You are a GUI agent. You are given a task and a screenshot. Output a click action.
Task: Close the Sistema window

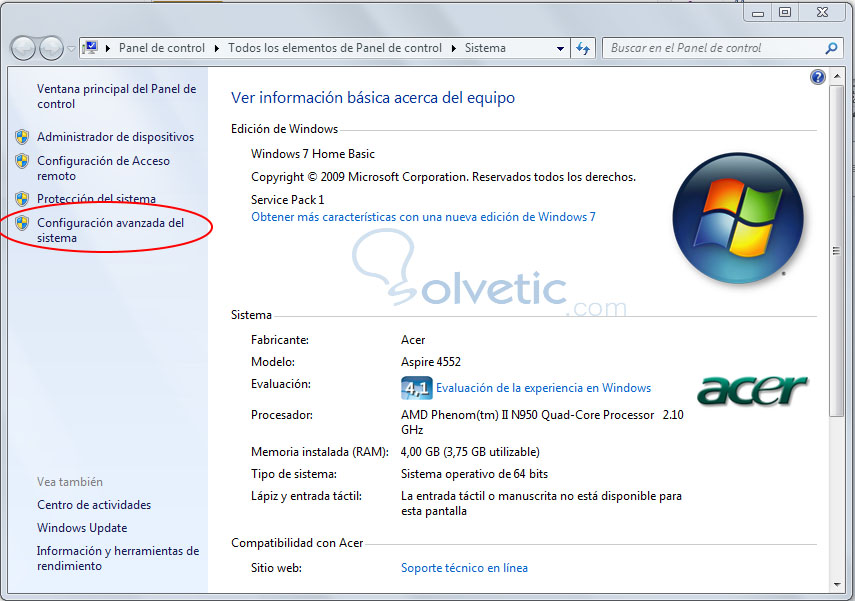[822, 13]
